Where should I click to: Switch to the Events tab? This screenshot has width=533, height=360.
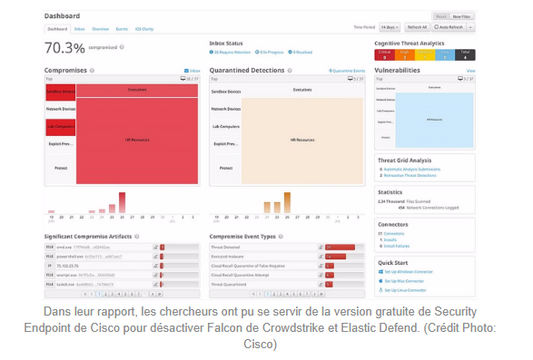coord(122,29)
